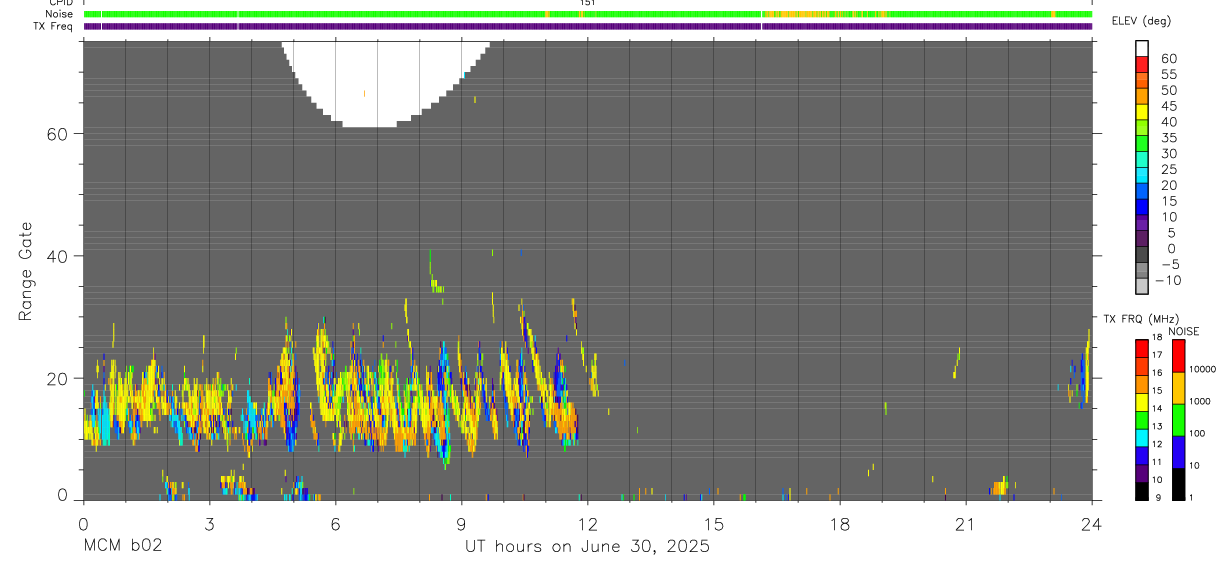The image size is (1228, 567).
Task: Select the '10000' label on the NOISE legend
Action: tap(1203, 370)
